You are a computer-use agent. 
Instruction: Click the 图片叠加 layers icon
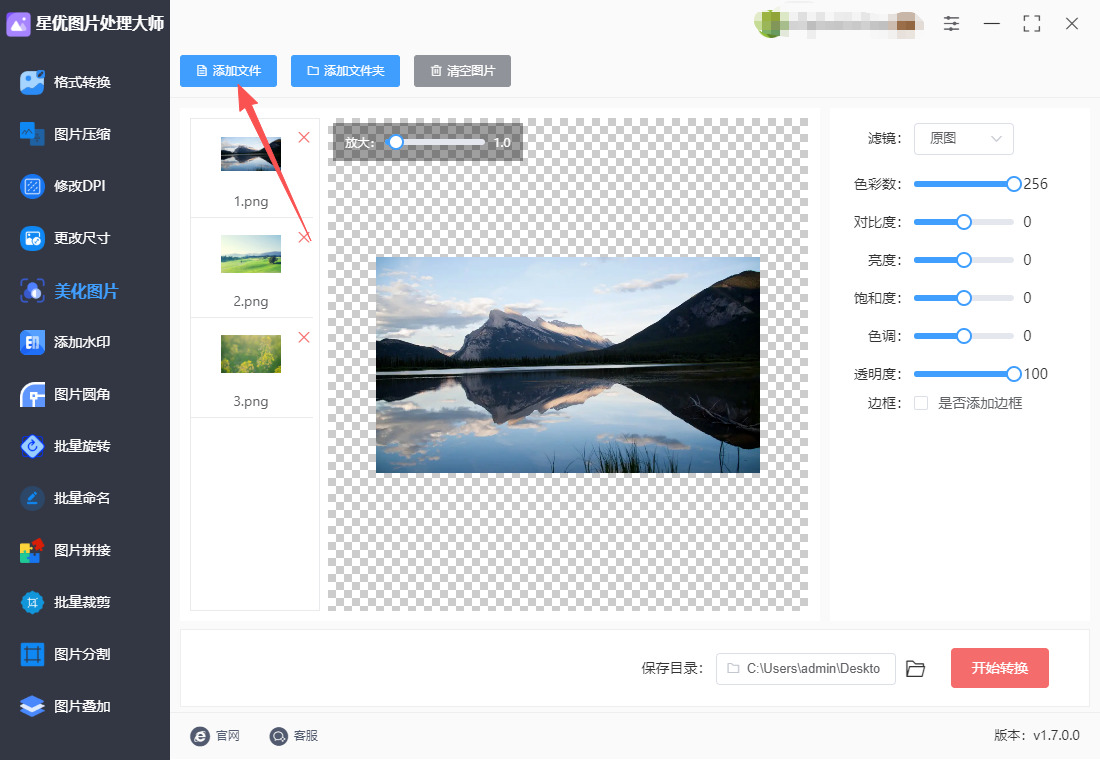click(32, 706)
